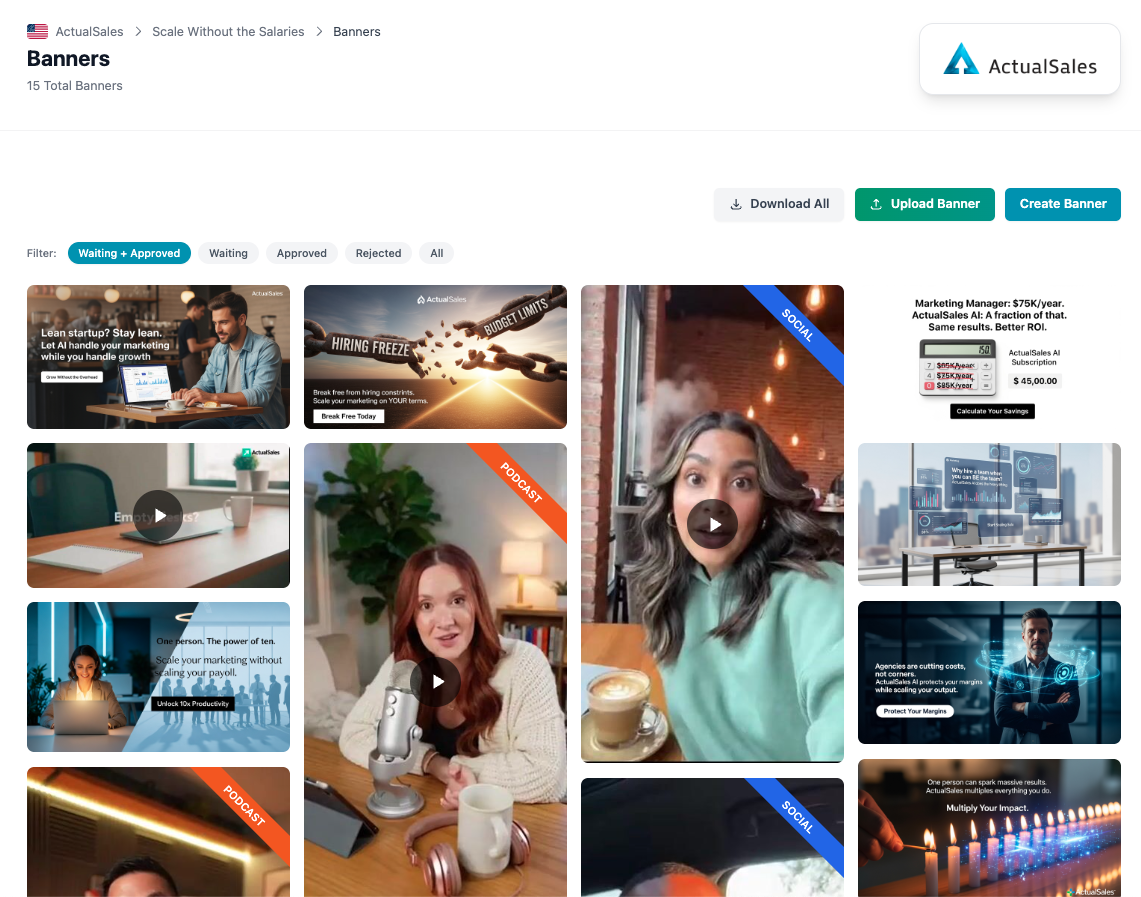Click Upload Banner button
Image resolution: width=1141 pixels, height=897 pixels.
[925, 204]
